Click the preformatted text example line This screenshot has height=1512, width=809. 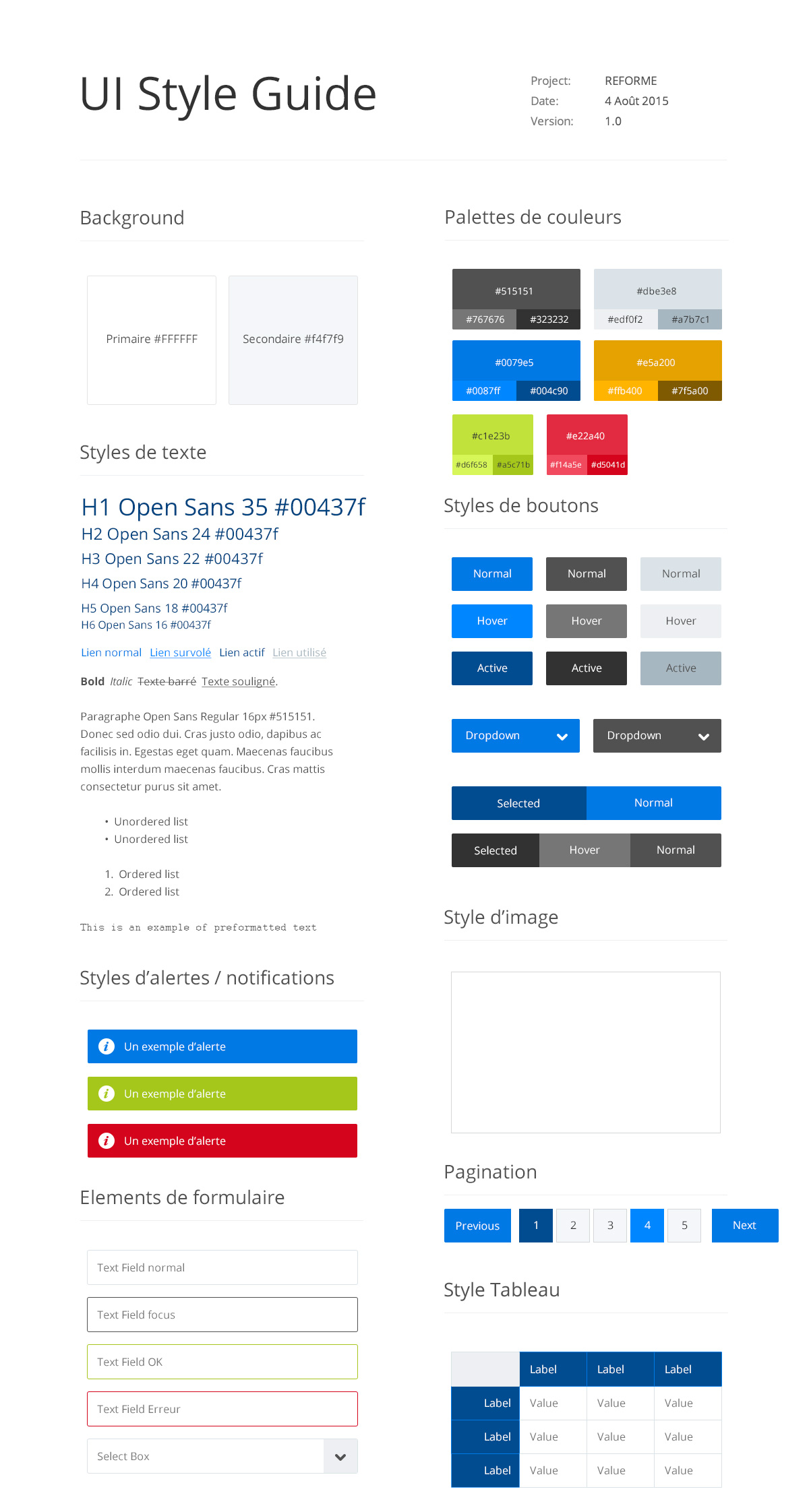tap(198, 927)
